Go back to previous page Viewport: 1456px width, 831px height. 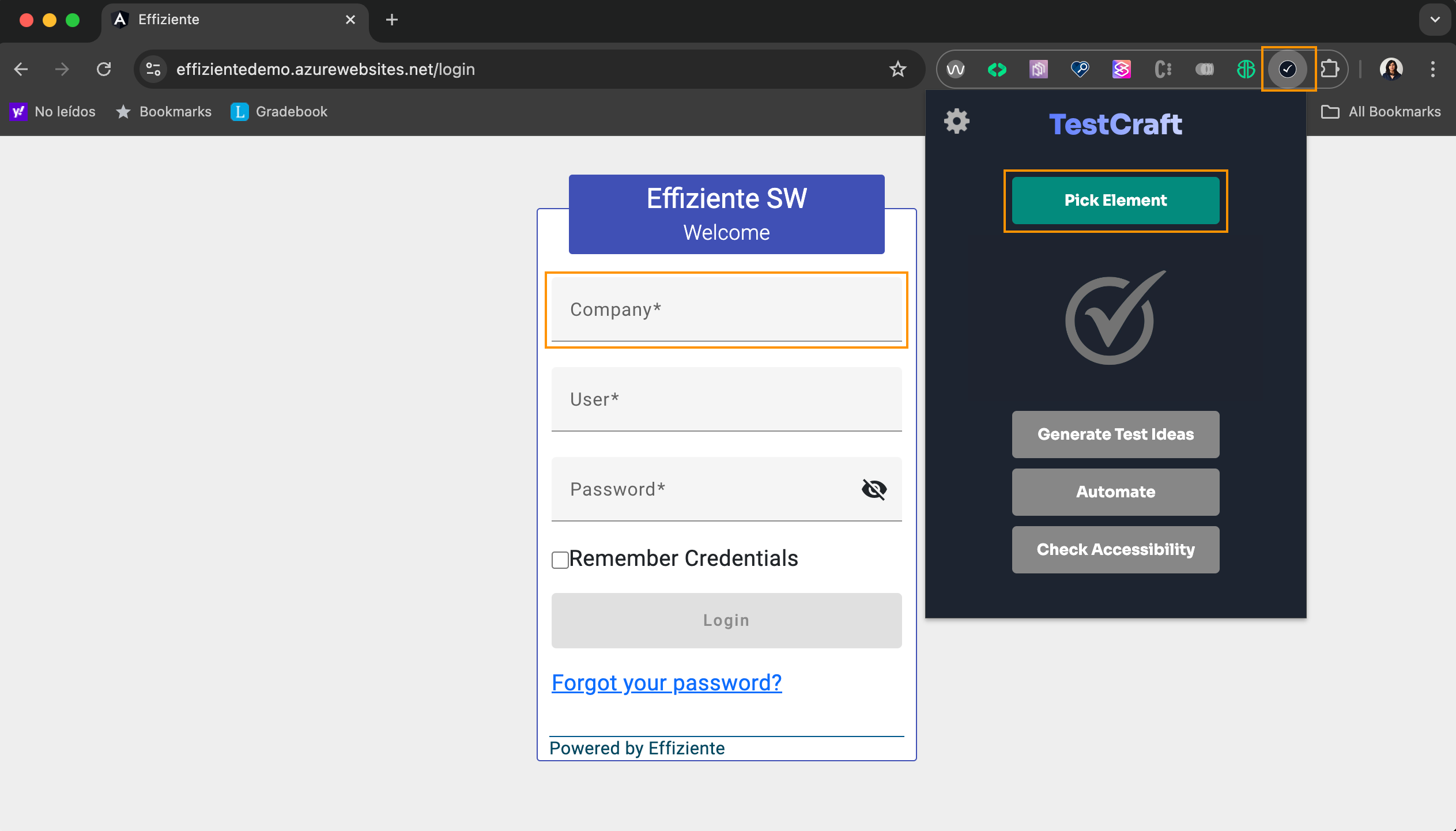pyautogui.click(x=21, y=69)
